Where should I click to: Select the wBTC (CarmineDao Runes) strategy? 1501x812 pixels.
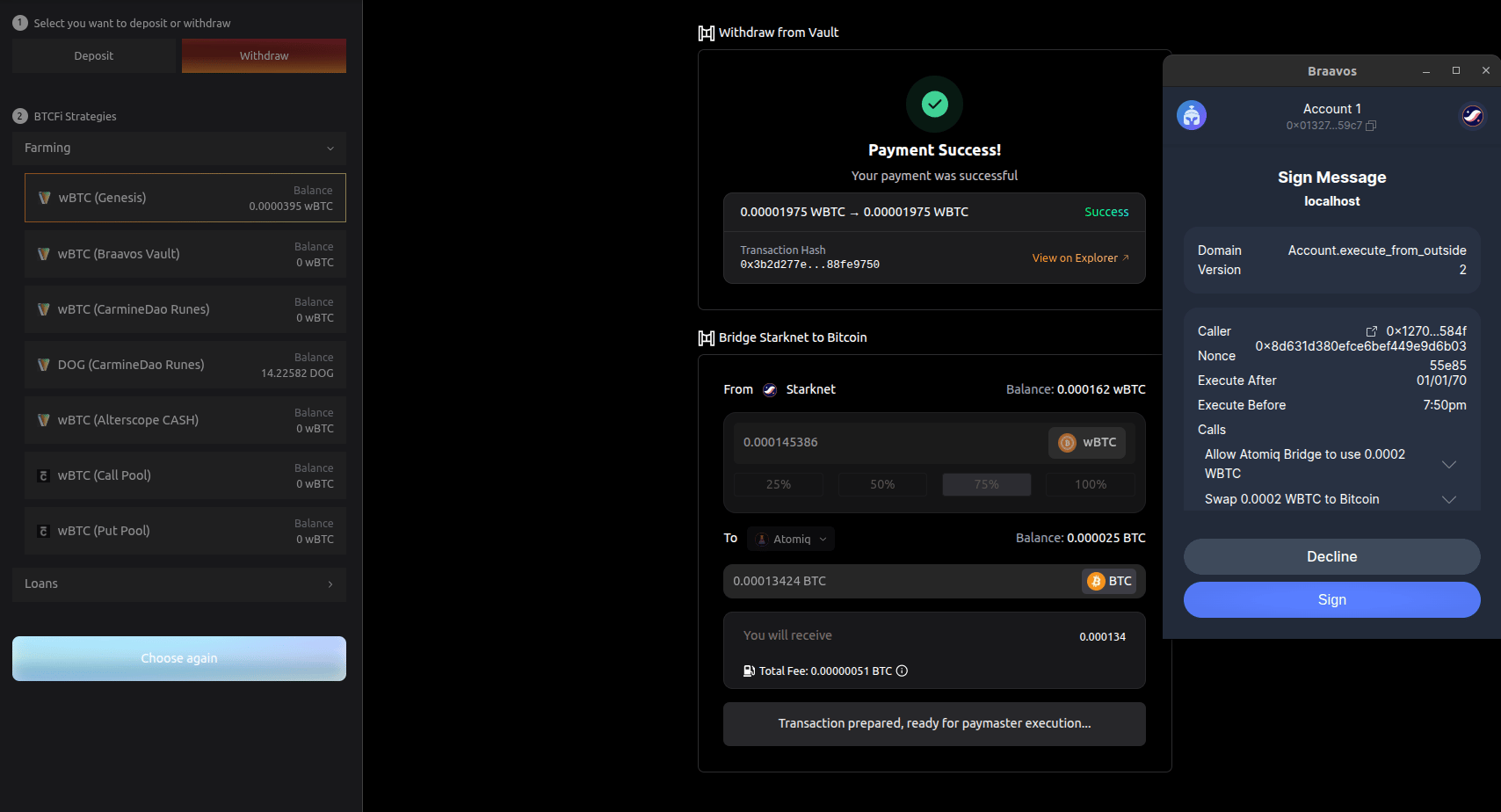pyautogui.click(x=185, y=309)
